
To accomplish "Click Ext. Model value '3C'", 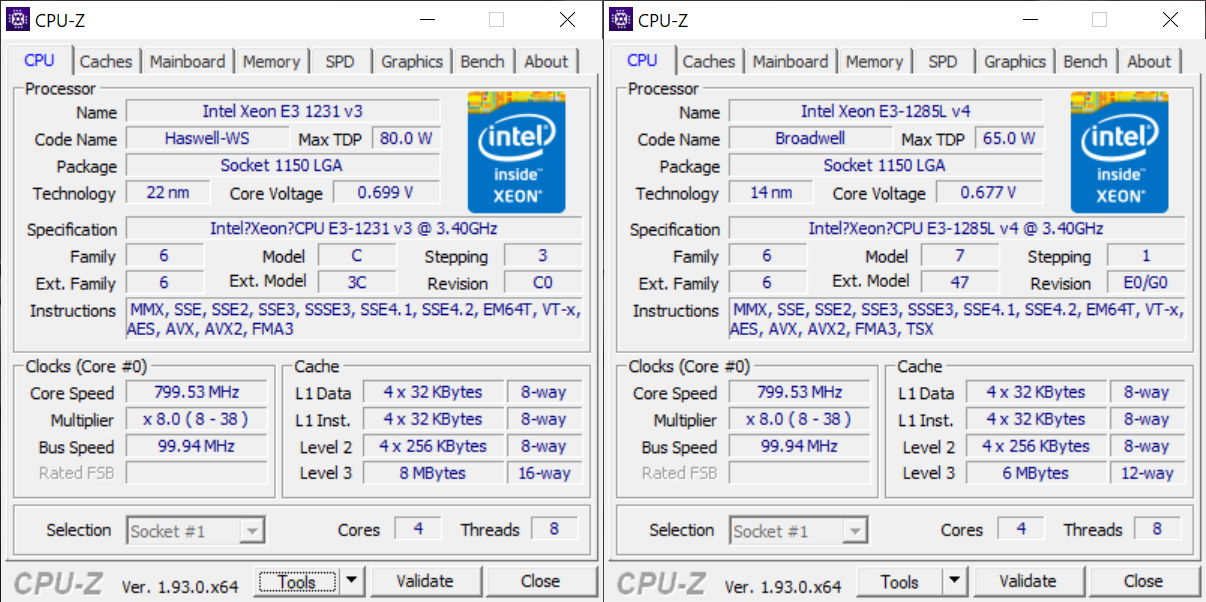I will tap(357, 283).
